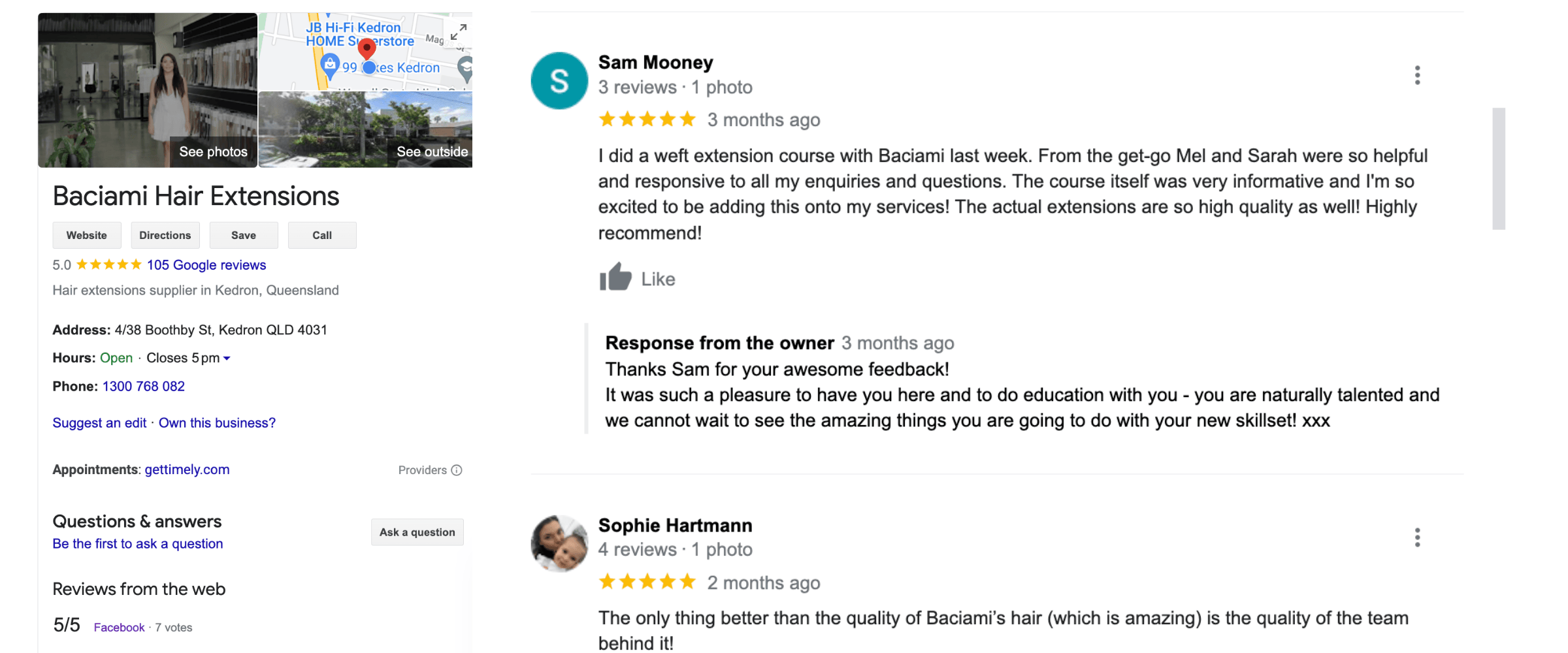Save Baciami Hair Extensions listing
1568x653 pixels.
[x=244, y=235]
